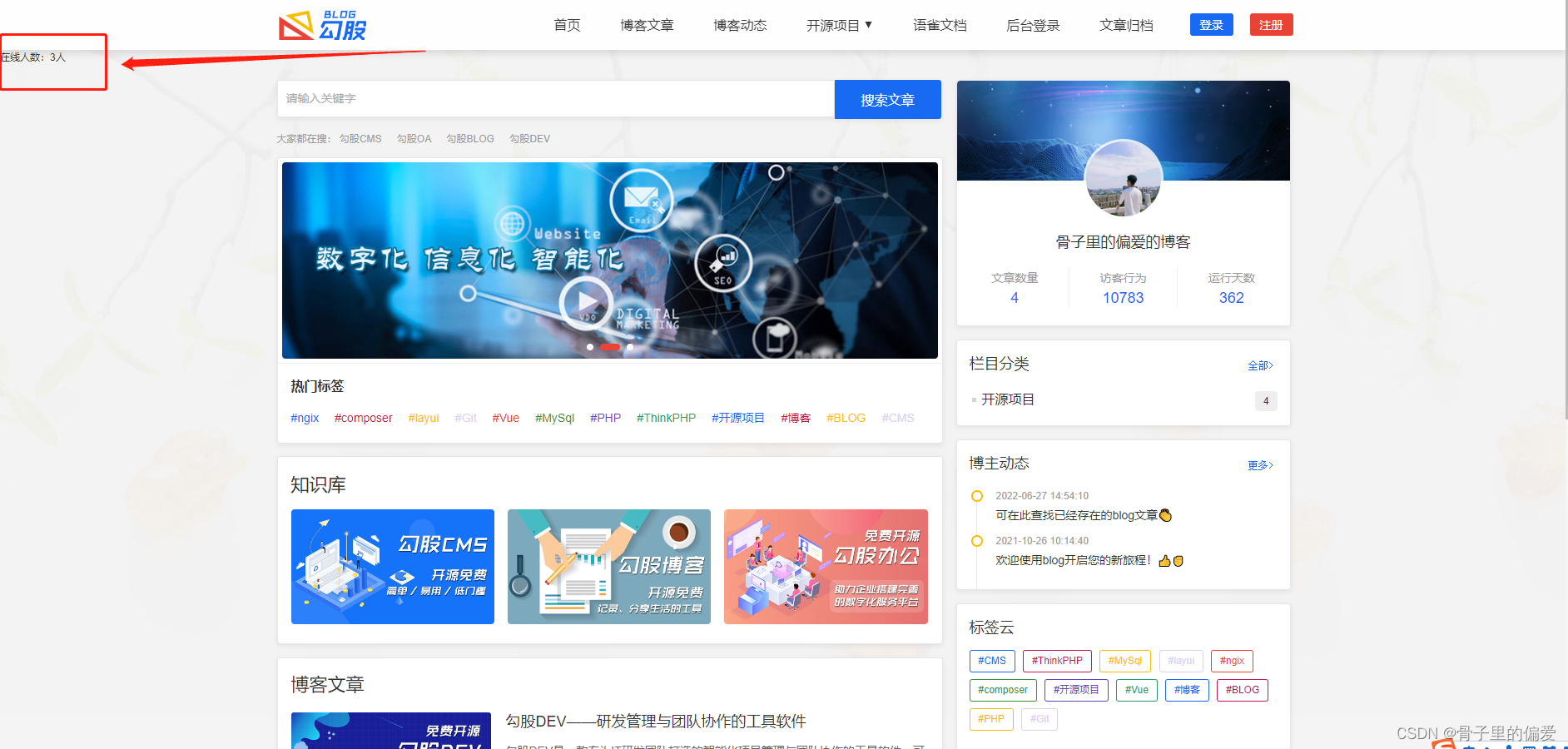Click the 骨子里的偏爱的博客 title
Viewport: 1568px width, 749px height.
point(1123,242)
